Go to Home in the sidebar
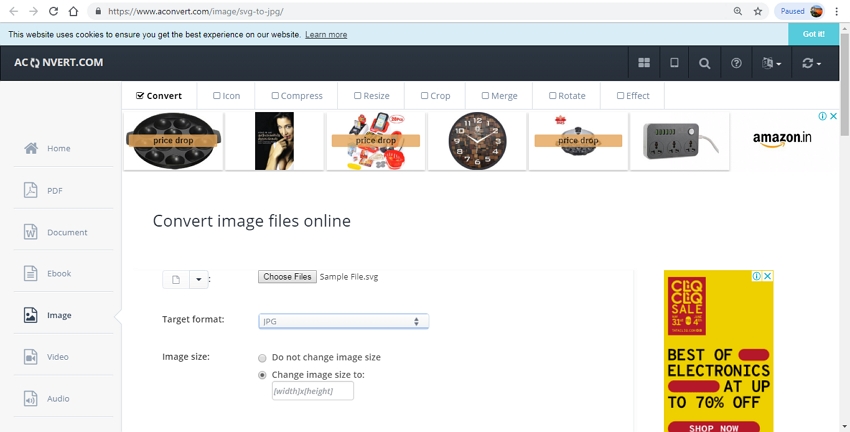Screen dimensions: 850x432 click(59, 148)
